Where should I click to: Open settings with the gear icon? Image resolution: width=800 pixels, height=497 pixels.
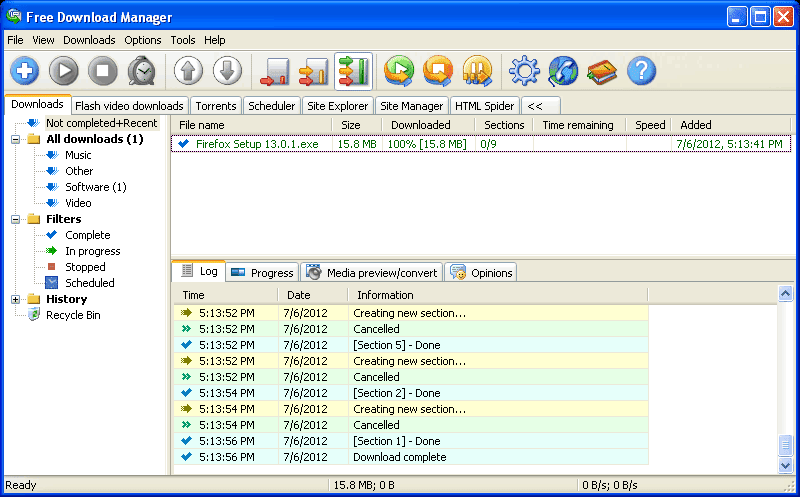524,71
